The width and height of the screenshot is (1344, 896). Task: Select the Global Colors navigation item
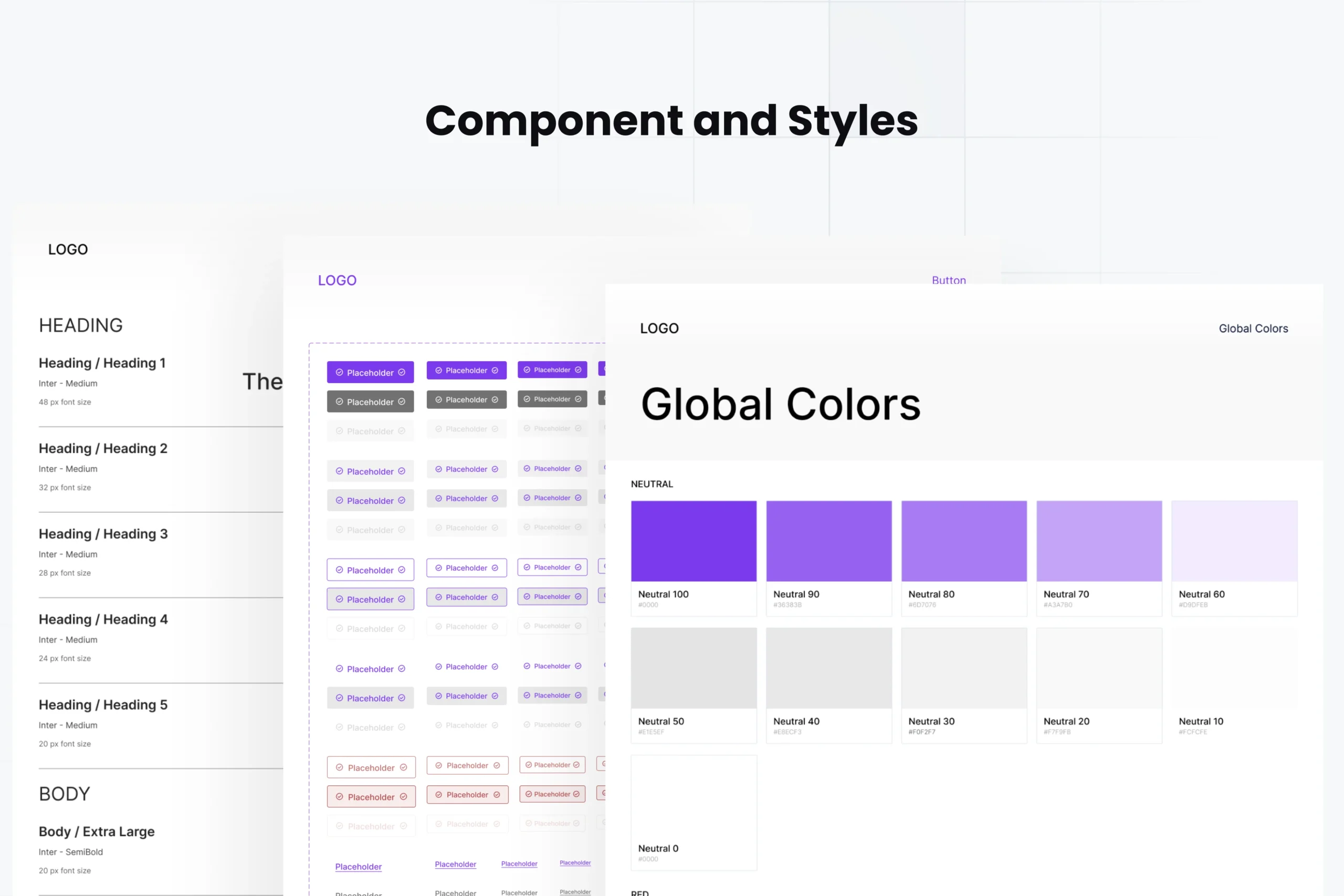(x=1253, y=328)
